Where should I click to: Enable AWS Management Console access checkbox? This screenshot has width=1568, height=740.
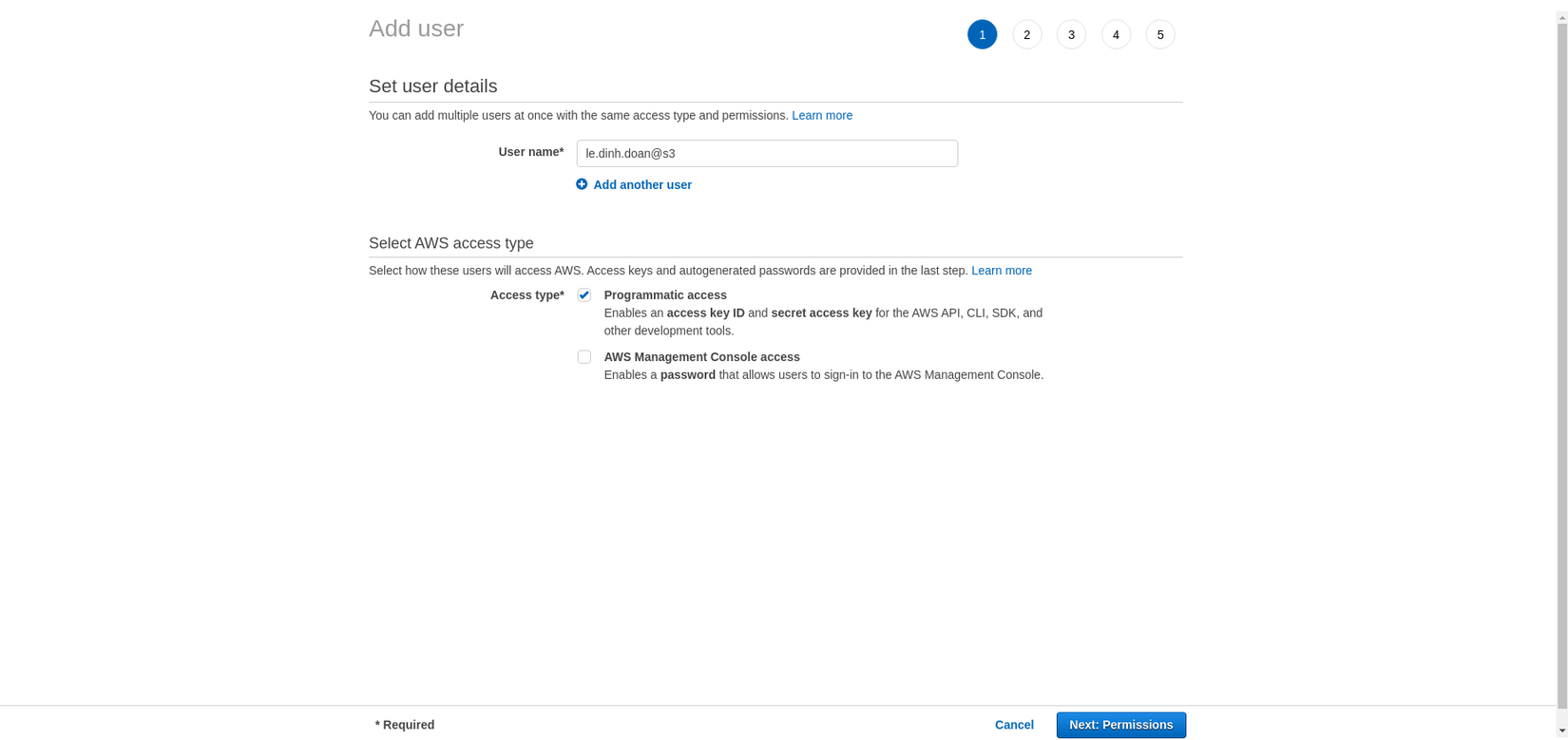click(x=584, y=357)
